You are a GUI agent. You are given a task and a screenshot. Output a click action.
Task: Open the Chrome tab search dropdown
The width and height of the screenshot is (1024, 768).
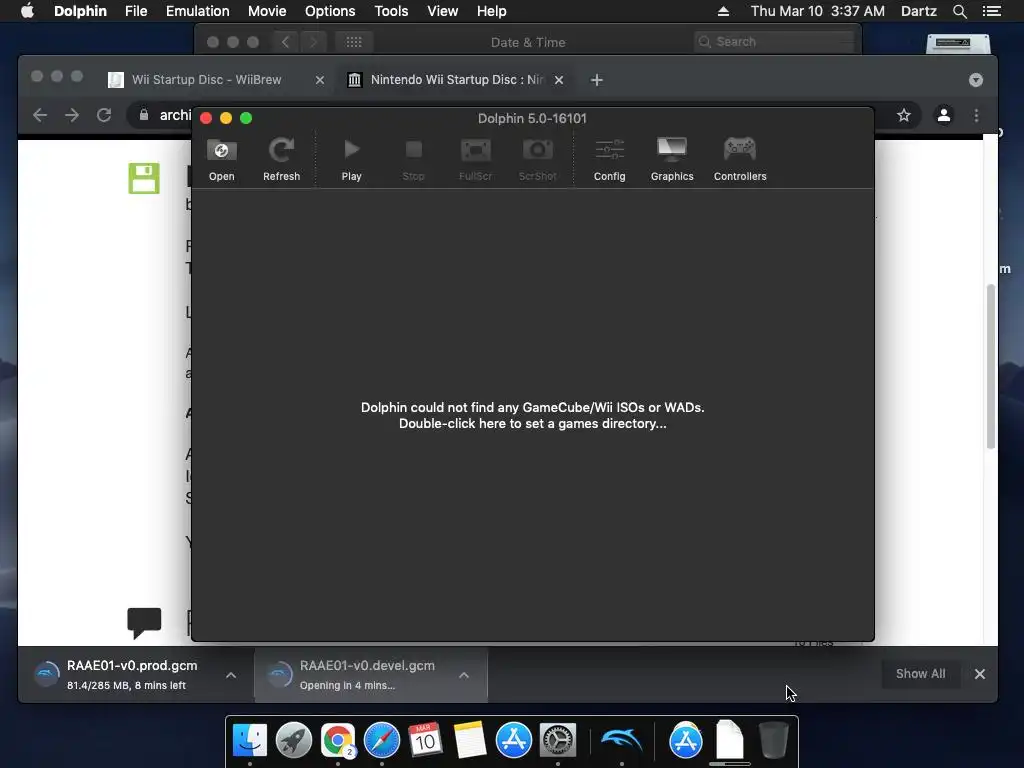976,80
